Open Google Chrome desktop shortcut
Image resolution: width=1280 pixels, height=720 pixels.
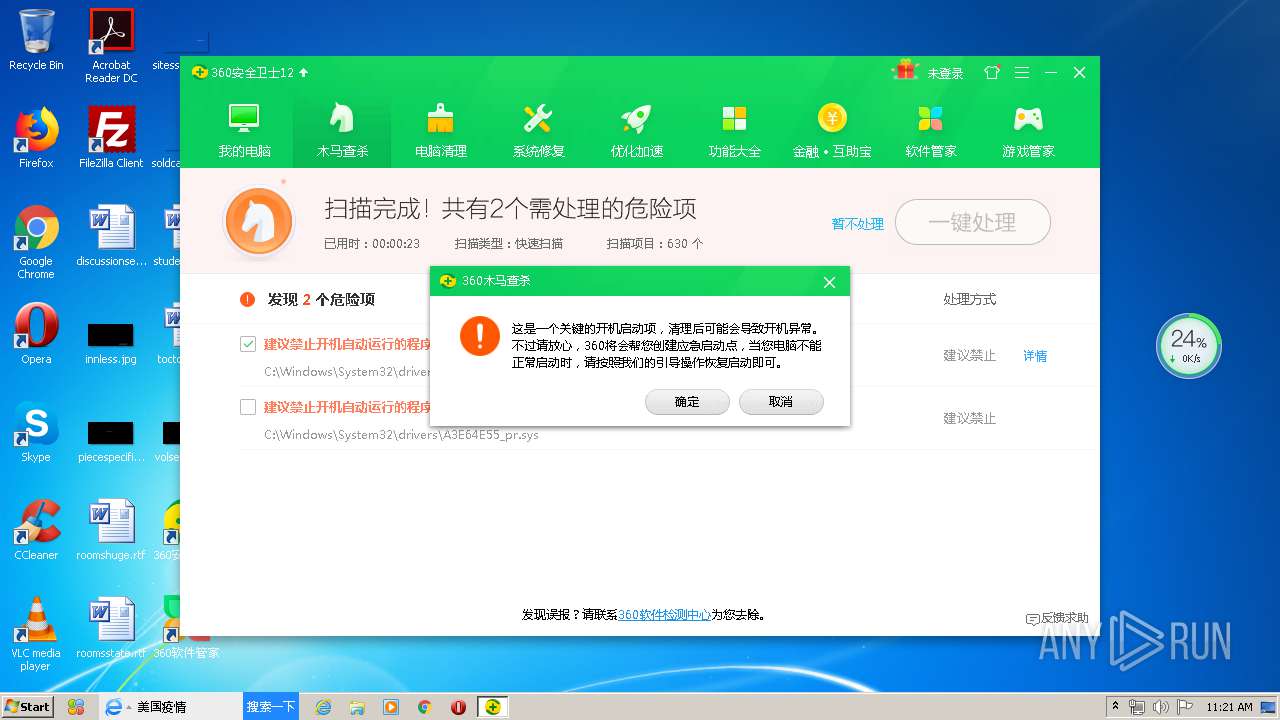(36, 242)
